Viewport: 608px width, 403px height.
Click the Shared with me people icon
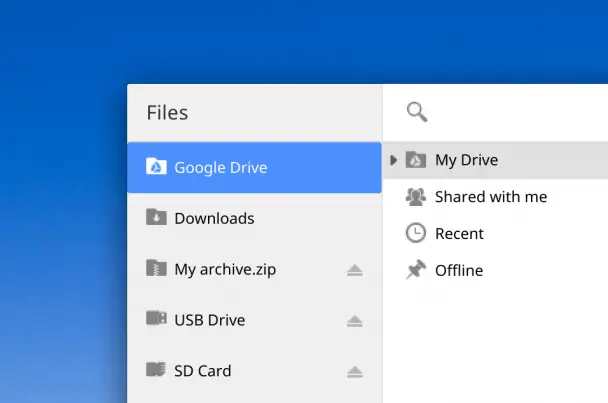(x=416, y=197)
